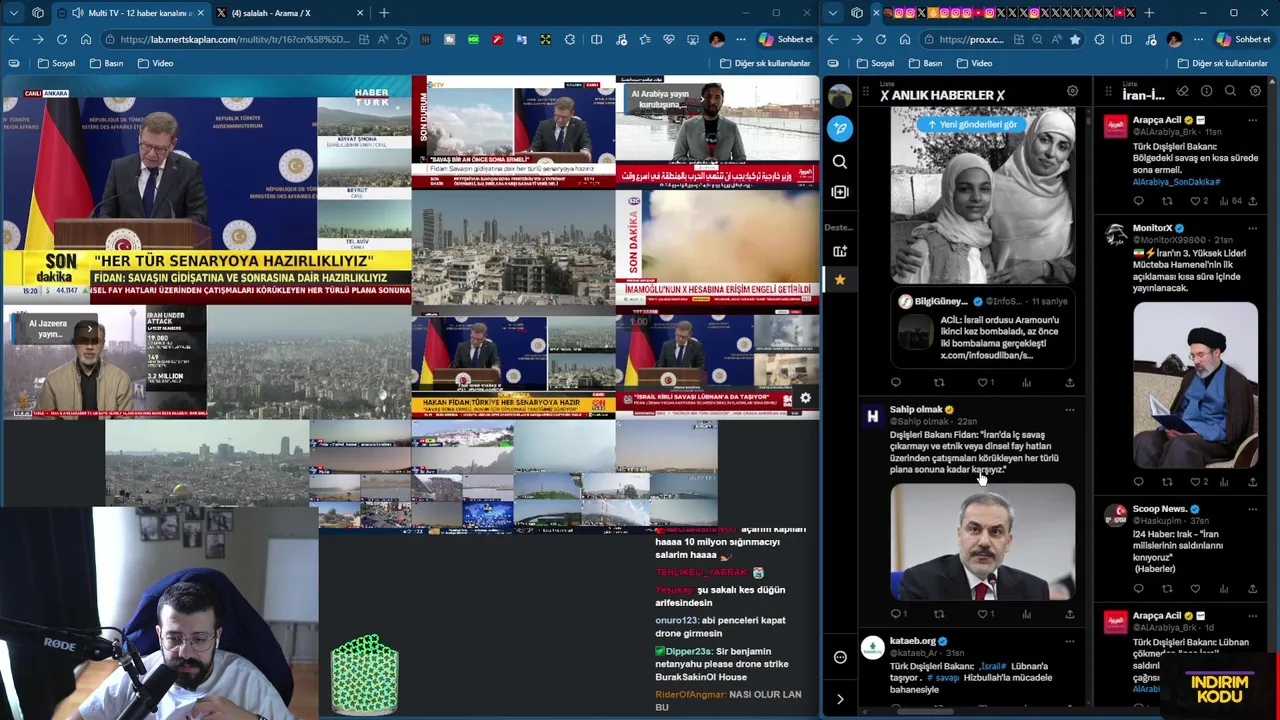Select Al Jazeera stream tile
This screenshot has width=1280, height=720.
(x=104, y=362)
